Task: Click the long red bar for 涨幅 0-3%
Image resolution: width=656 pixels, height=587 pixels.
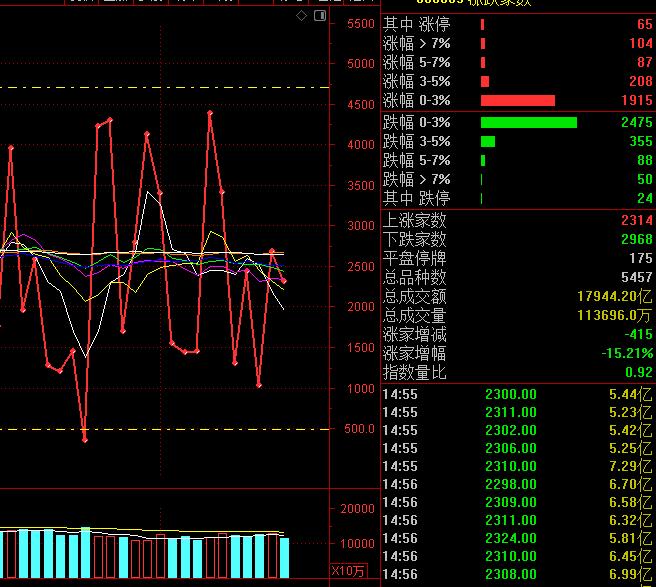Action: click(x=518, y=100)
